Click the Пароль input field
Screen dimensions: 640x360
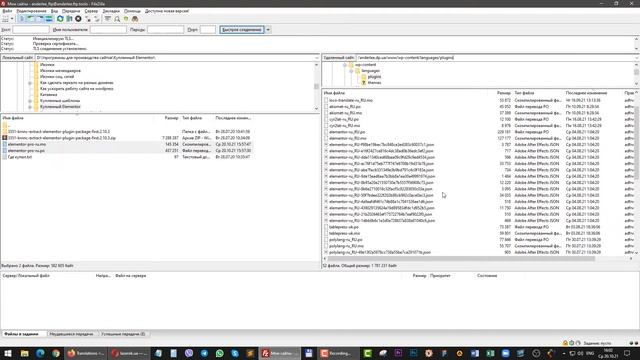(165, 29)
